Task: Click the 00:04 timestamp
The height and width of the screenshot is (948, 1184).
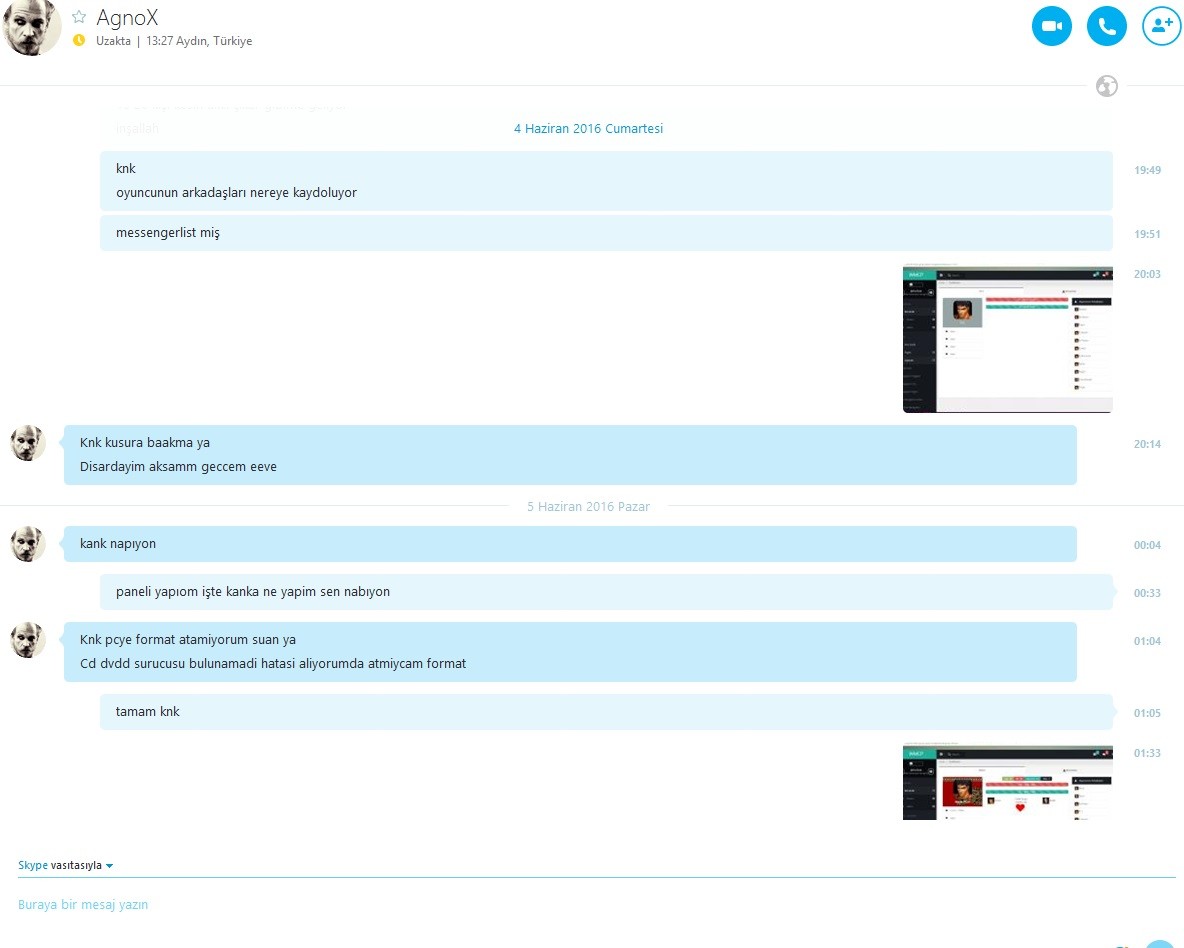Action: click(x=1147, y=545)
